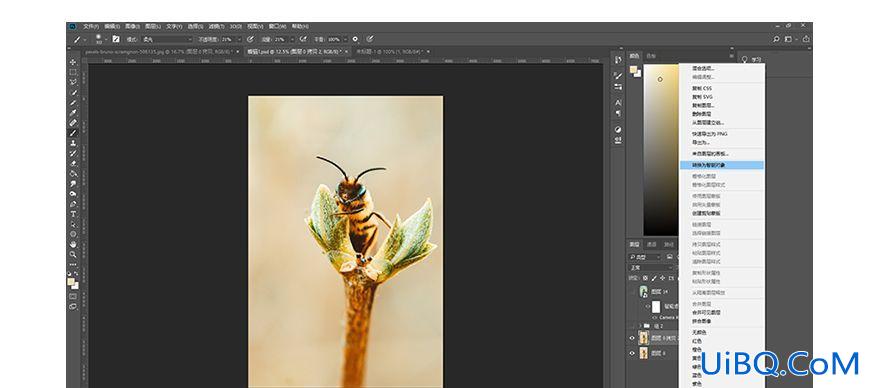Choose 红色 layer color option

(x=697, y=341)
